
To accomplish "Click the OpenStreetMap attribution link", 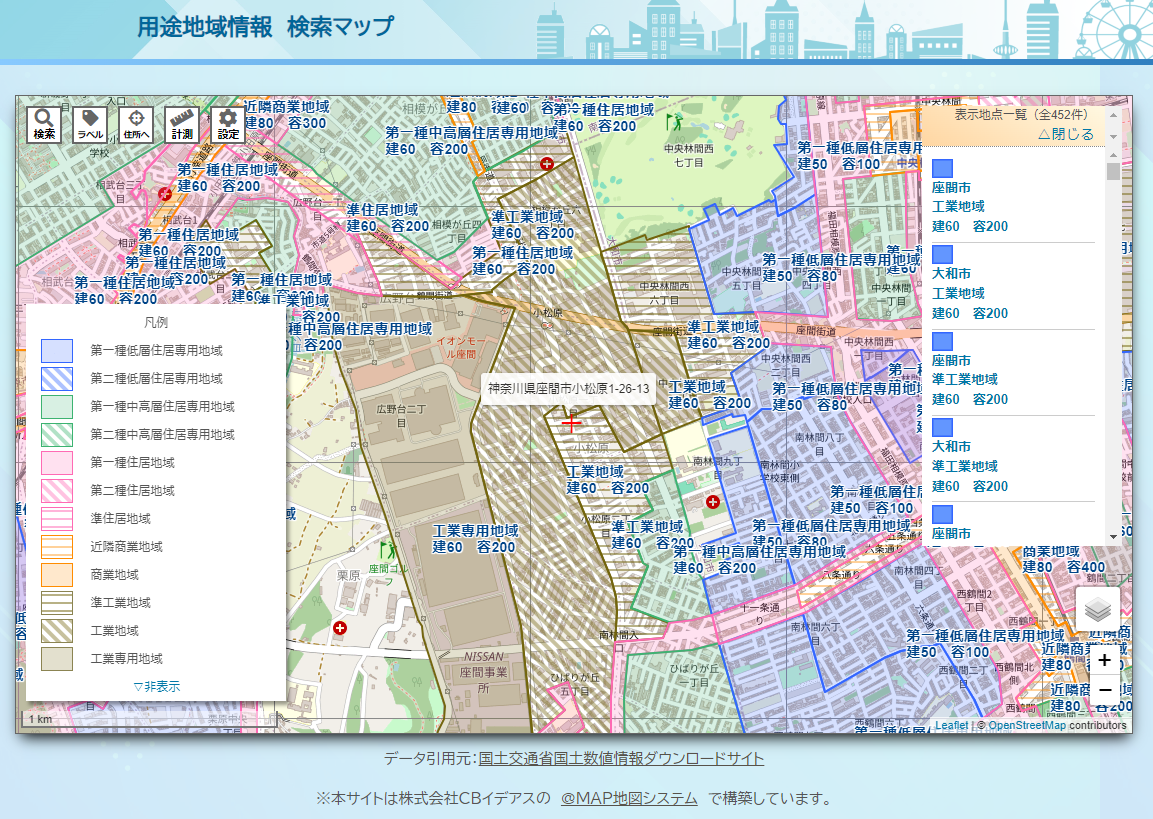I will tap(1026, 725).
